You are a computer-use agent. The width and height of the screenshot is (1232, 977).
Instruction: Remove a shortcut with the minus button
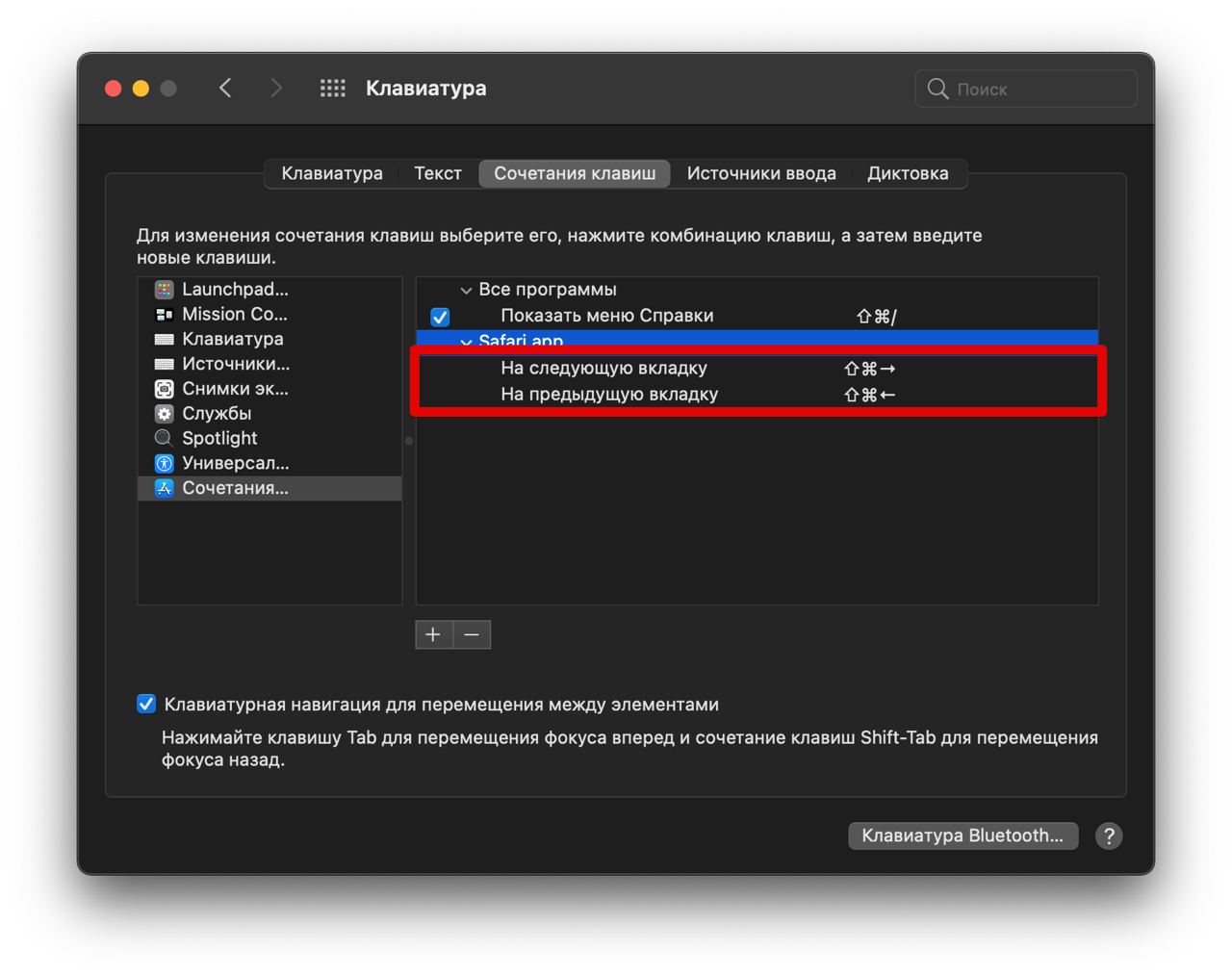coord(472,634)
